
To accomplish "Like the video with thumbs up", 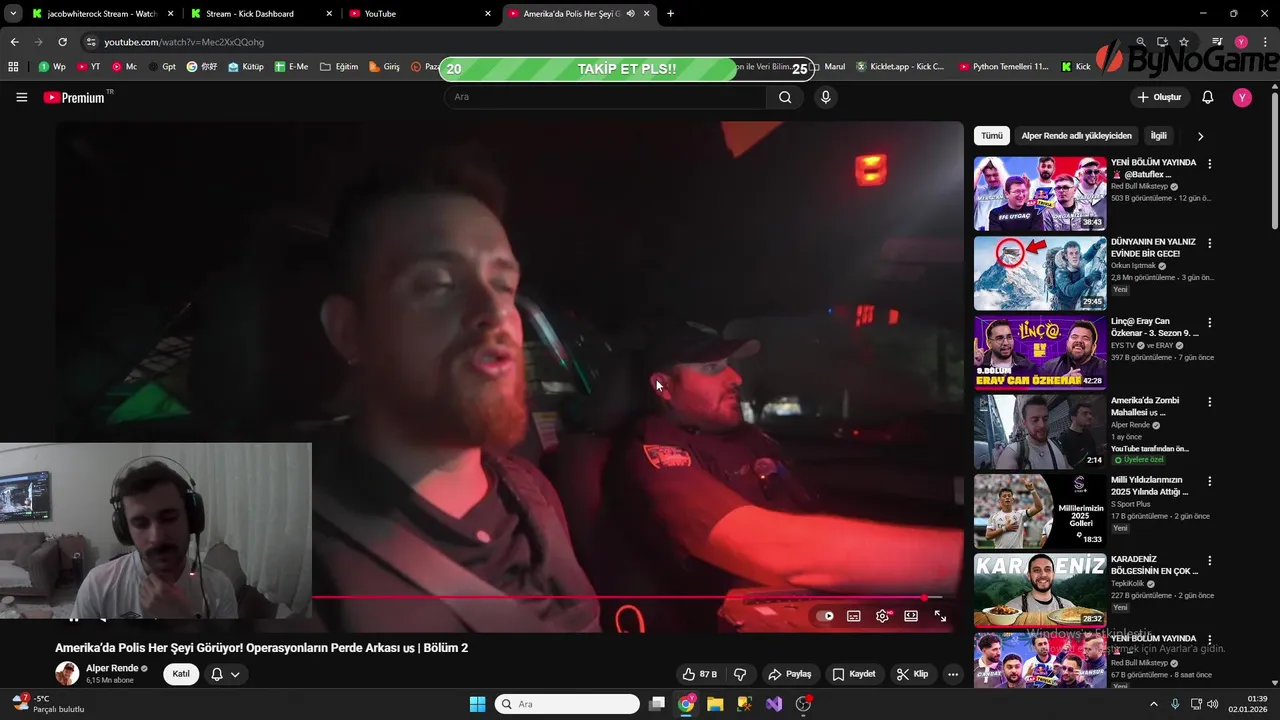I will [700, 674].
